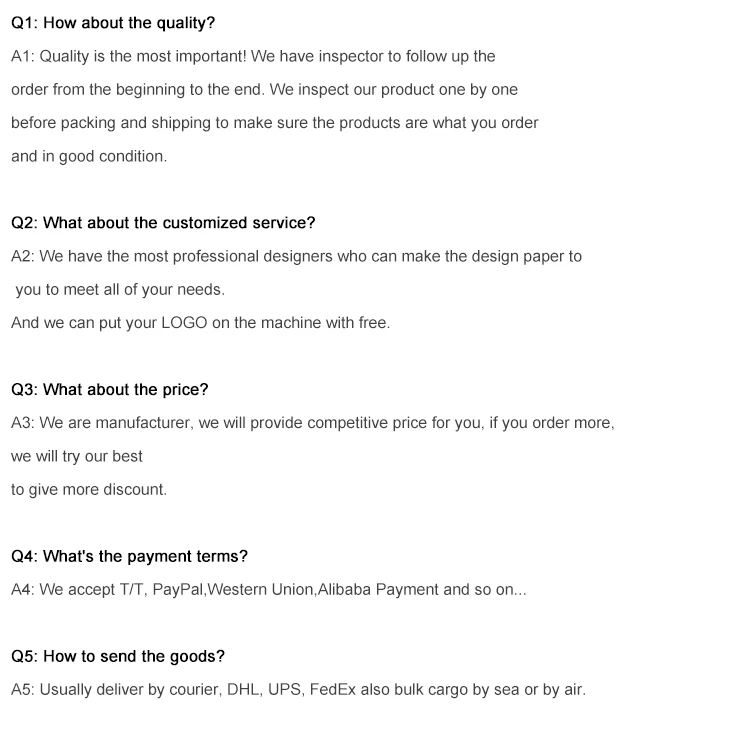Screen dimensions: 750x729
Task: Click the line "to give more discount."
Action: tap(89, 489)
